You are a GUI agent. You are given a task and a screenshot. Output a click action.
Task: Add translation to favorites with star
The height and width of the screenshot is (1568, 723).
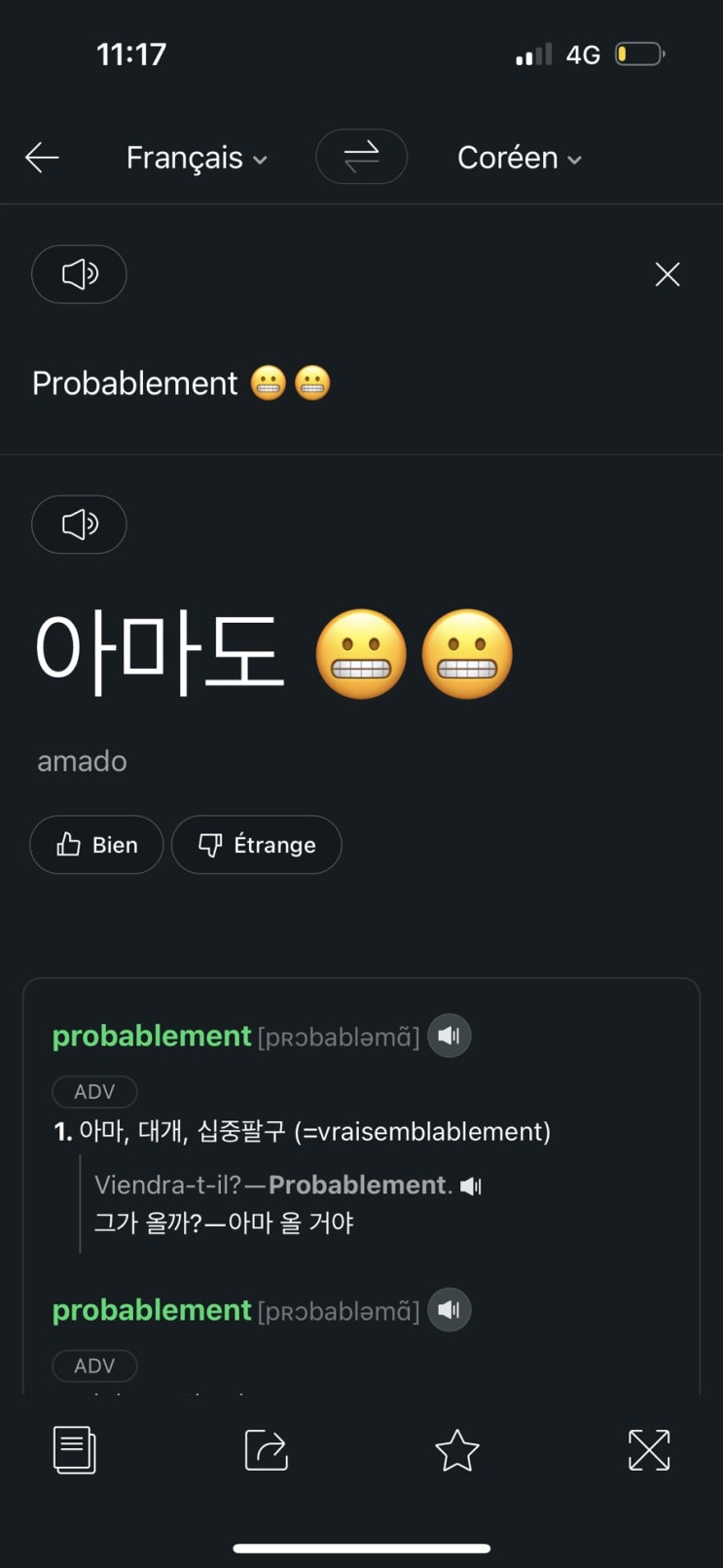(x=457, y=1450)
